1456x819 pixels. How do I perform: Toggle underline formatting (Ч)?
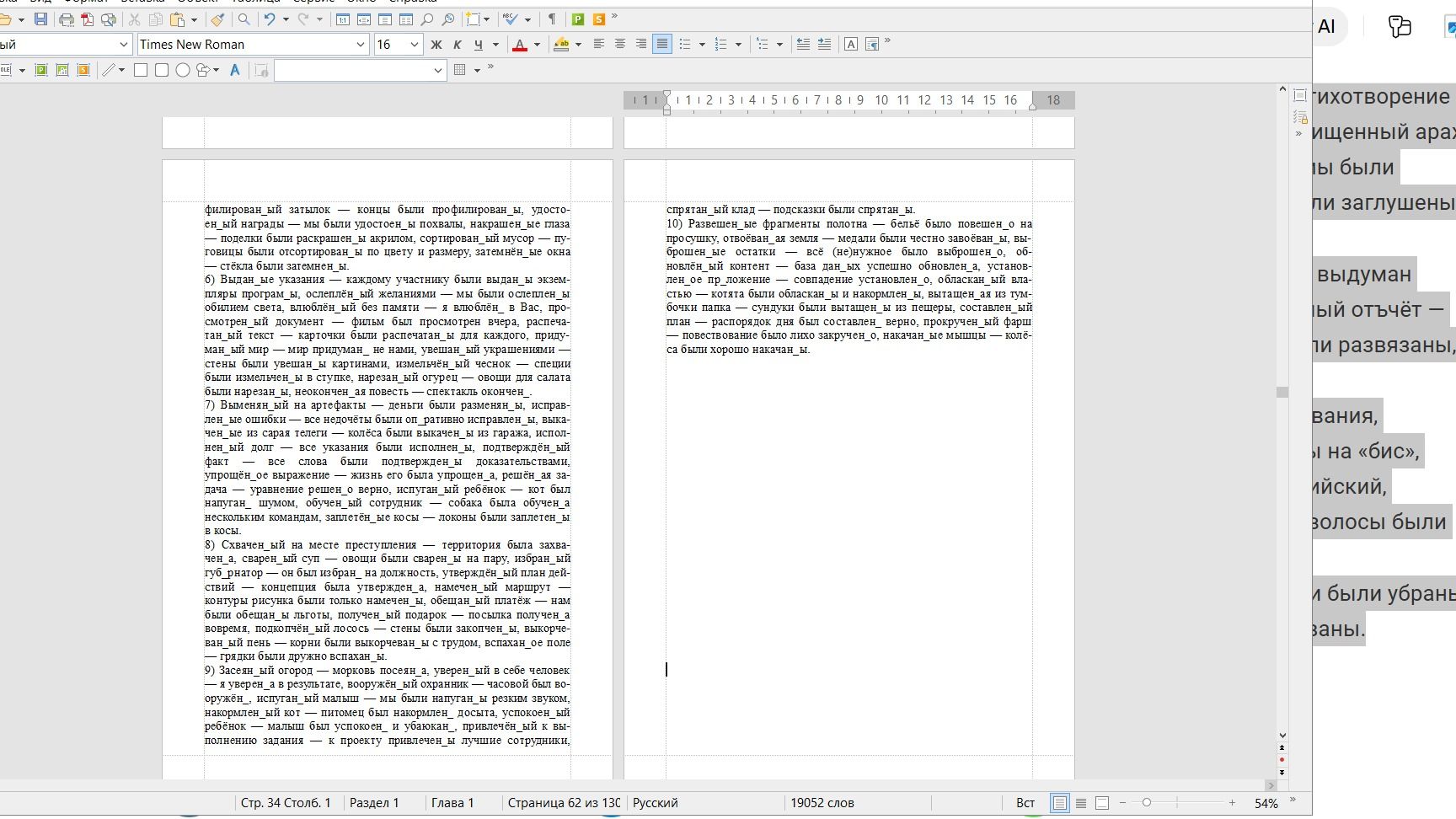(x=479, y=45)
